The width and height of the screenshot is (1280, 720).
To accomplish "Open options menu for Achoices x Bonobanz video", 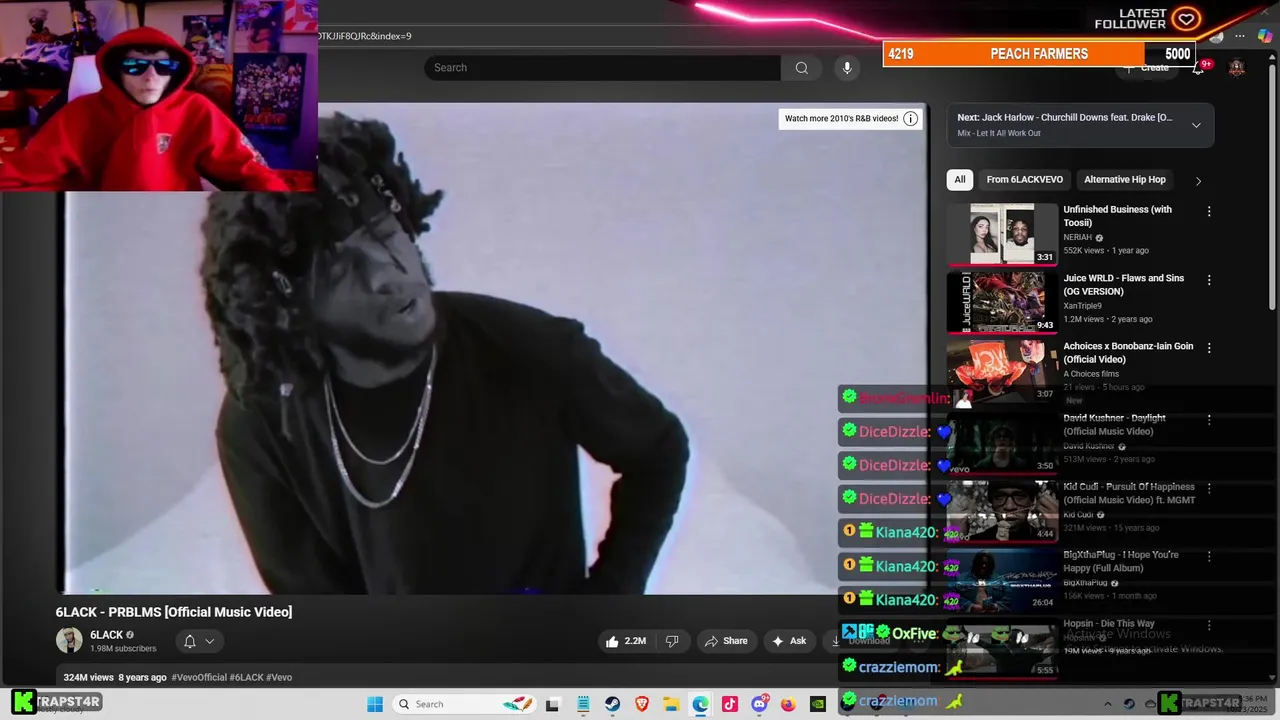I will click(x=1209, y=348).
